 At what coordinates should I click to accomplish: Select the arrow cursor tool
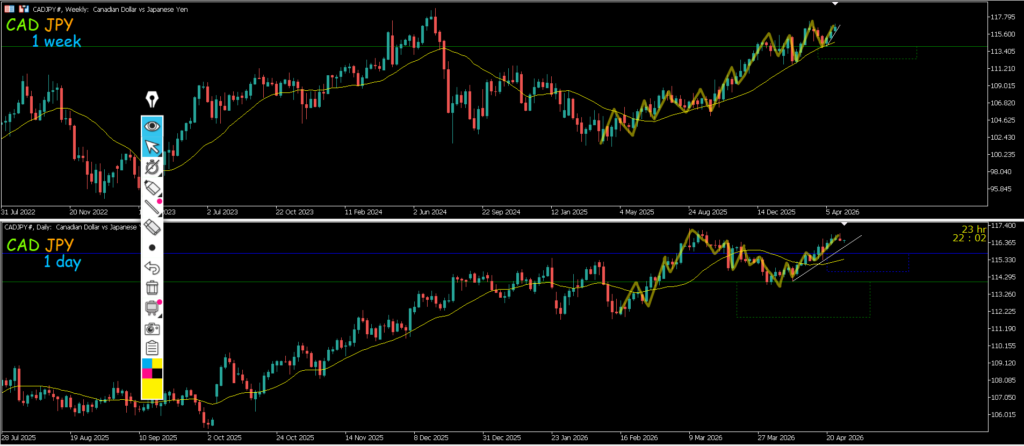point(152,146)
